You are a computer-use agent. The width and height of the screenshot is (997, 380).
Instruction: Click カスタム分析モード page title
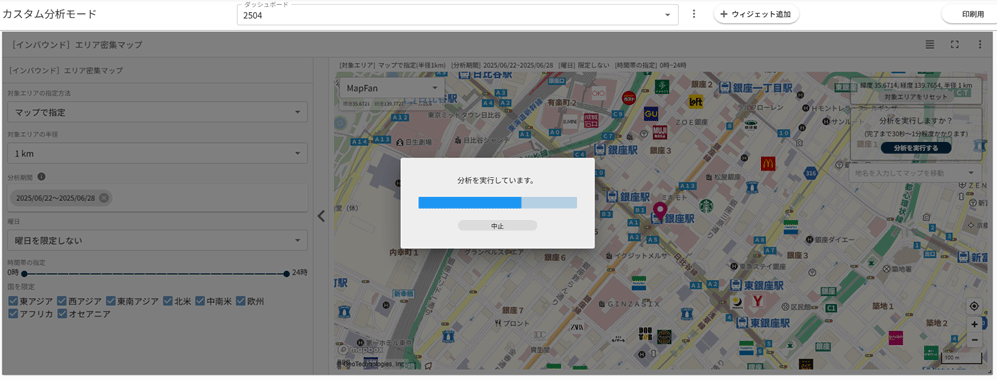click(x=49, y=14)
